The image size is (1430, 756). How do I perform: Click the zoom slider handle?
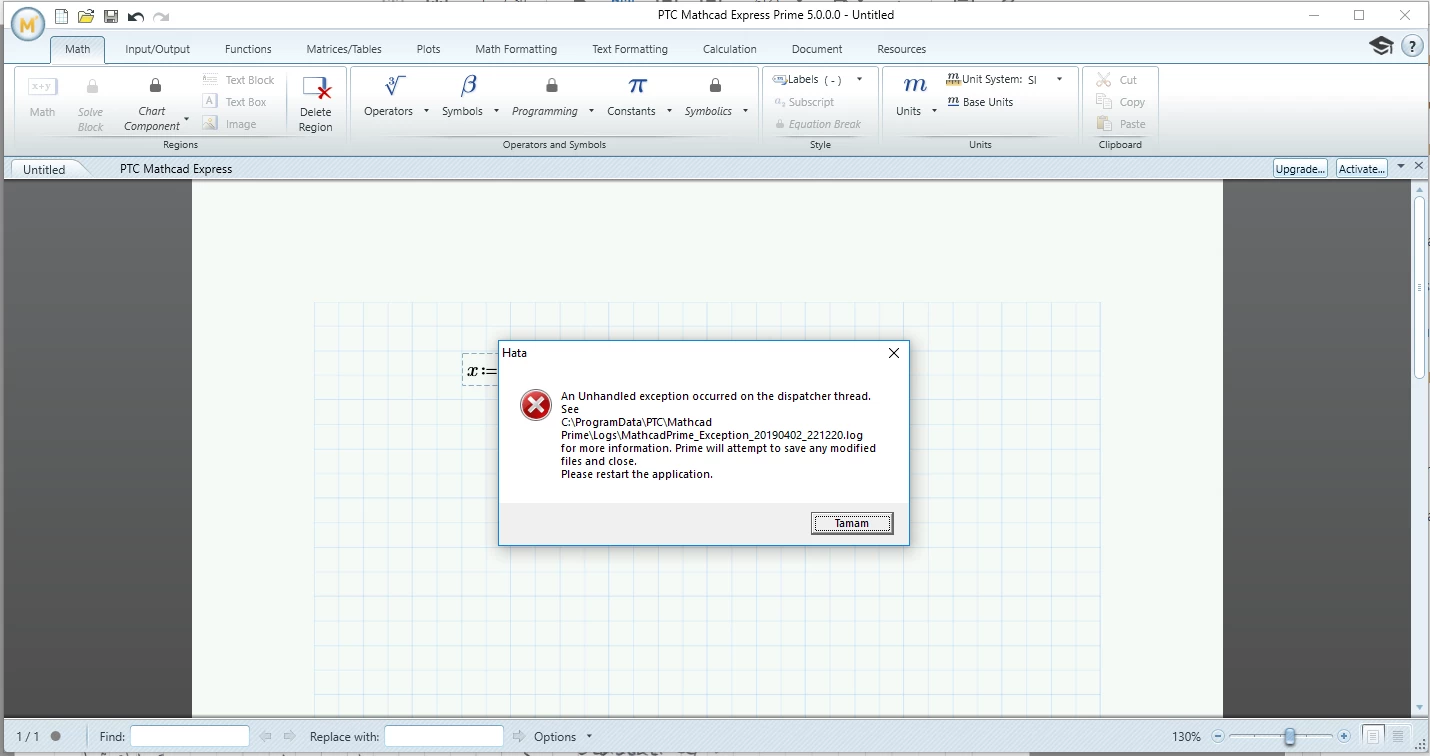tap(1290, 736)
